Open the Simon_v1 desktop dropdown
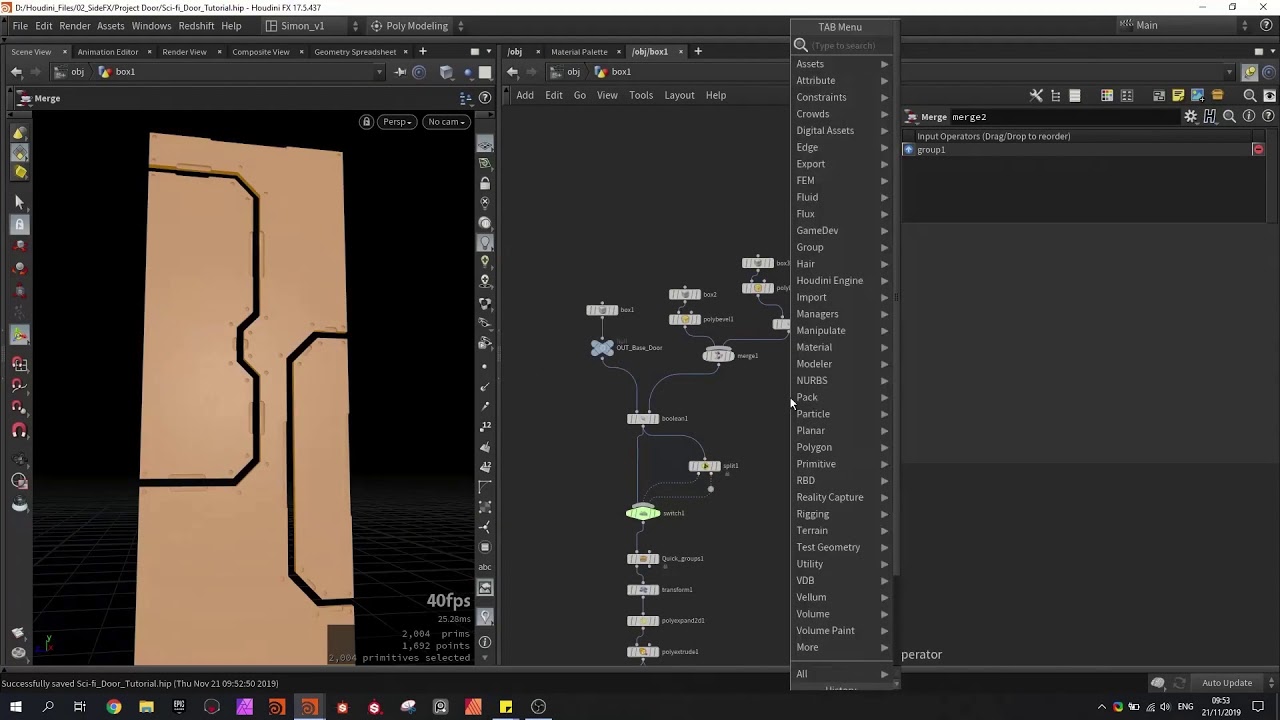This screenshot has height=720, width=1280. click(x=312, y=26)
